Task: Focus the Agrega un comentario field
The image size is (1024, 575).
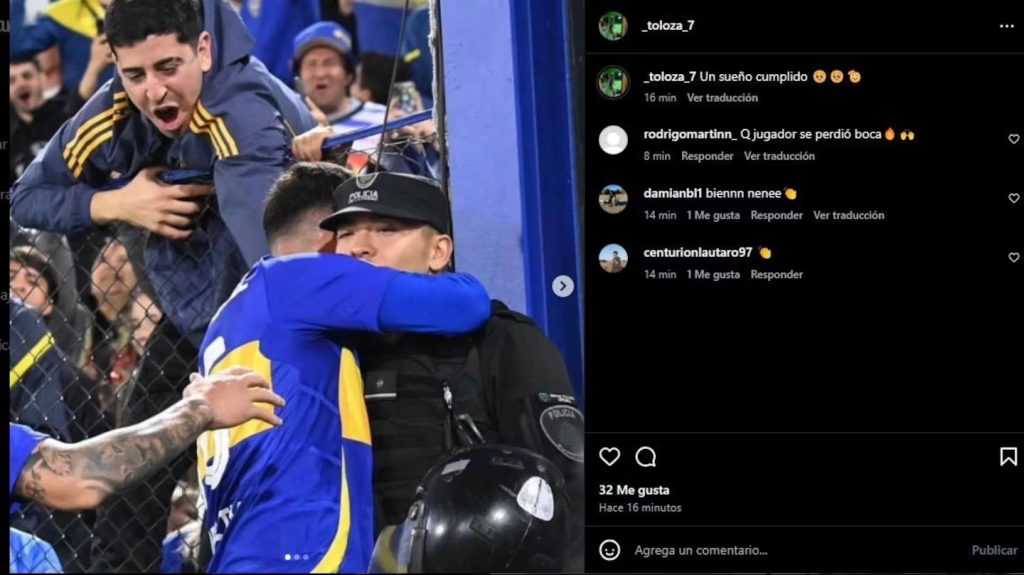Action: point(797,550)
